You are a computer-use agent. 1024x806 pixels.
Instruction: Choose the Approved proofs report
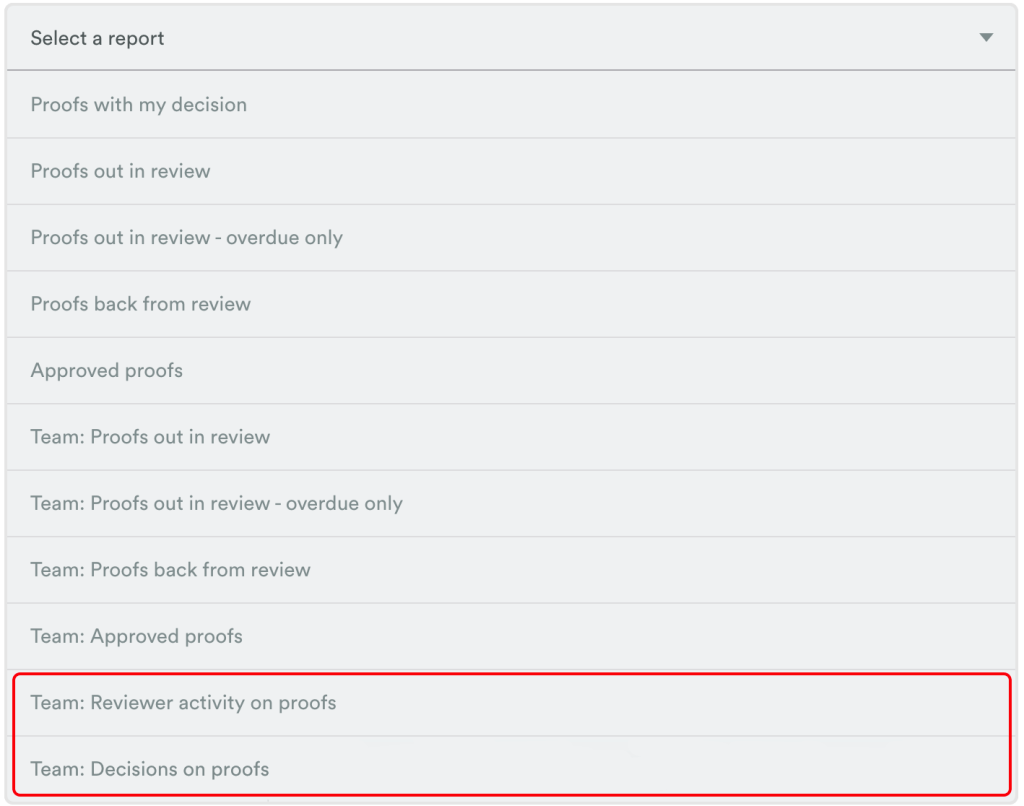click(107, 371)
